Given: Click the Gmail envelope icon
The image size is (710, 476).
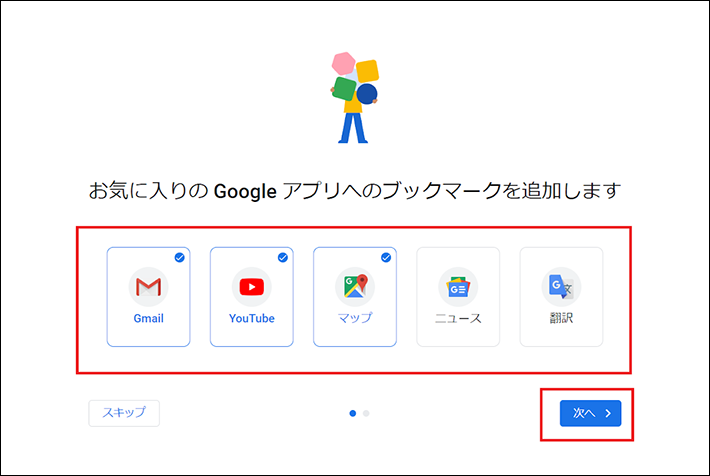Looking at the screenshot, I should coord(149,287).
